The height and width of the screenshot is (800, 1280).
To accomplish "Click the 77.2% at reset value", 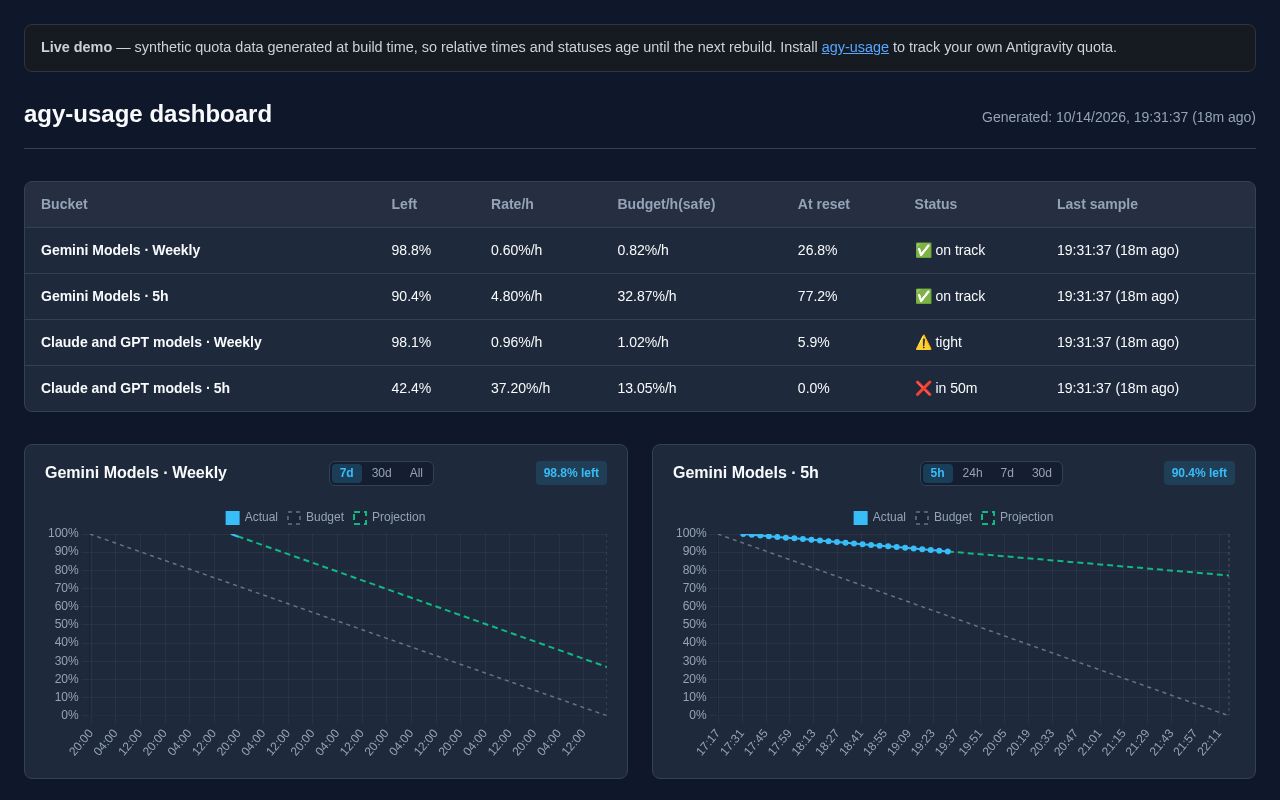I will click(x=818, y=296).
